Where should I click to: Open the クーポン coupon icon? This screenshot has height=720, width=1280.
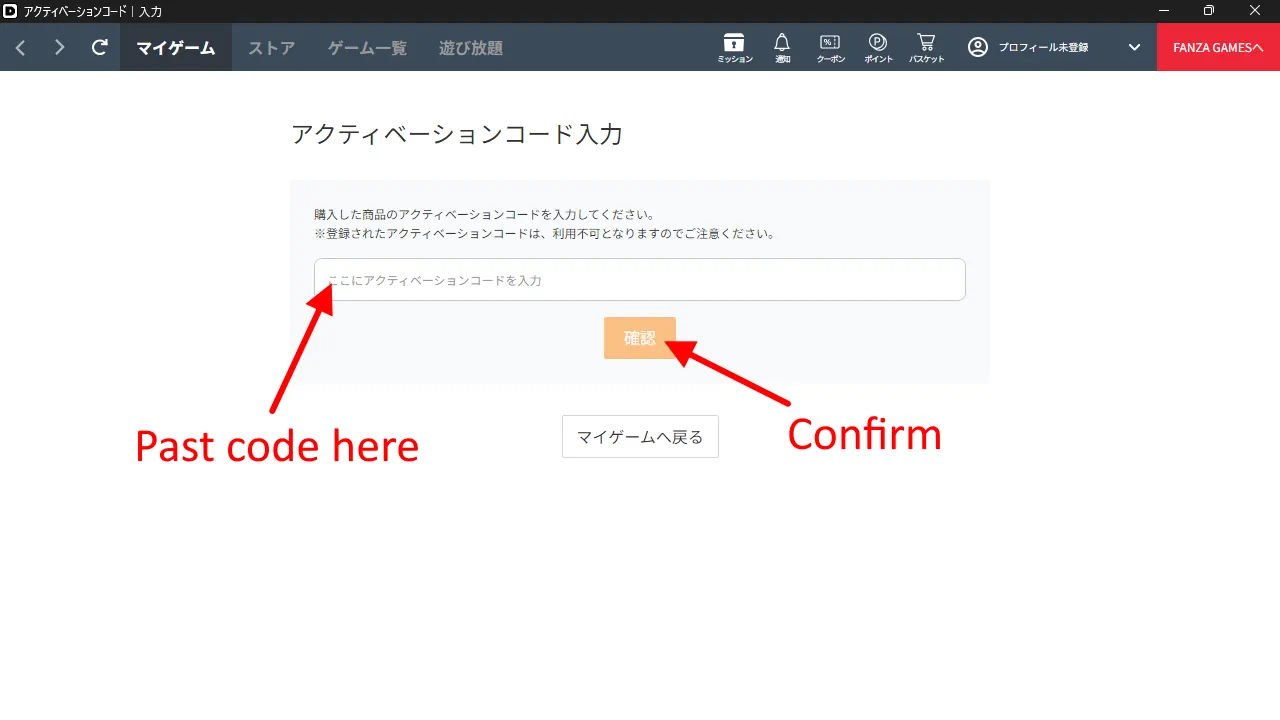830,47
